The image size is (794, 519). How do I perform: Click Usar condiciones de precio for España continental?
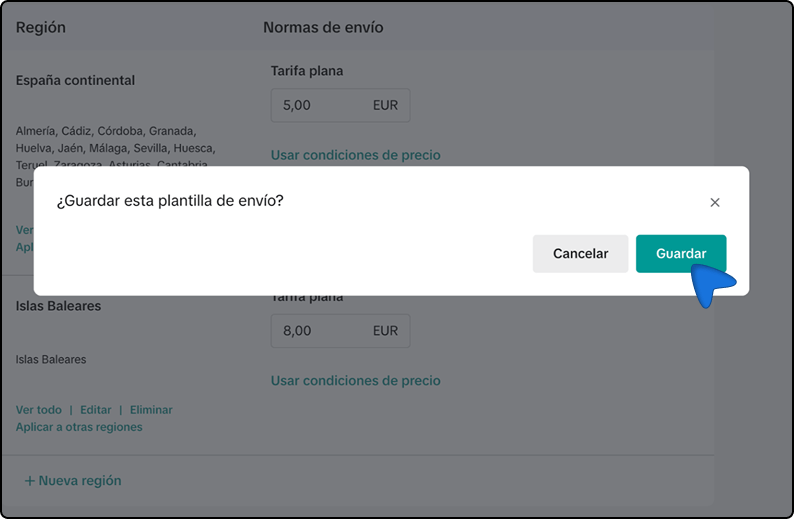coord(355,155)
